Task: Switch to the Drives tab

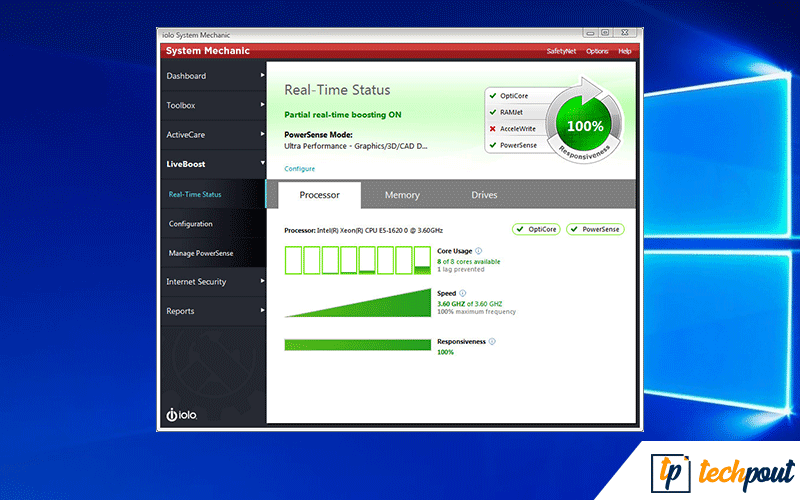Action: point(484,195)
